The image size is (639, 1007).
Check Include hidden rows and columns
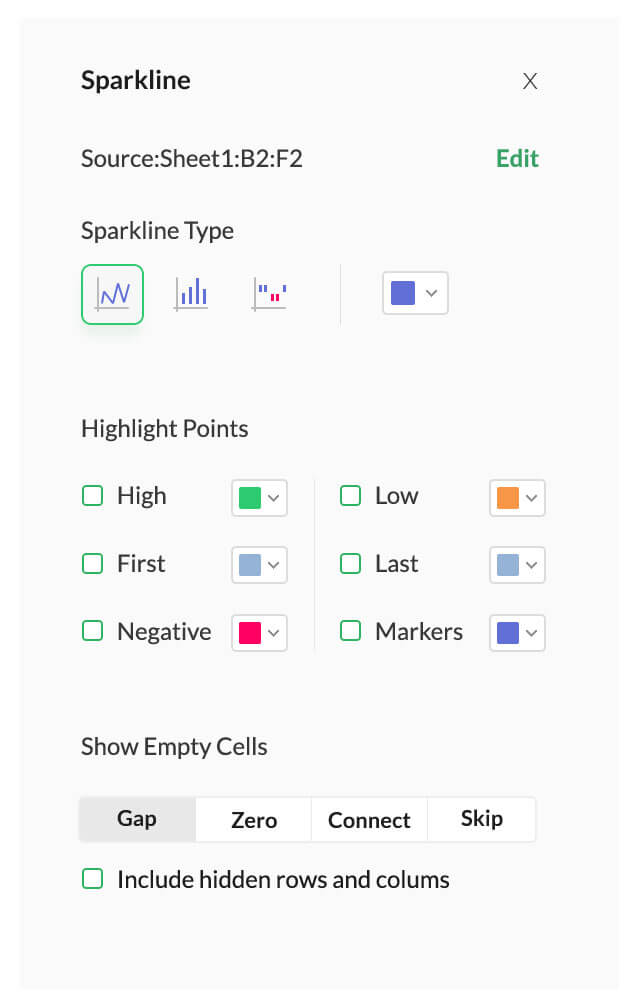[92, 879]
